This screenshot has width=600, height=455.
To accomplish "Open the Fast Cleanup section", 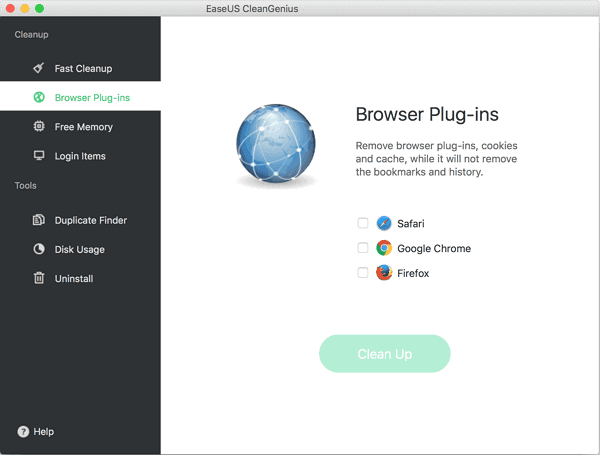I will pyautogui.click(x=83, y=69).
